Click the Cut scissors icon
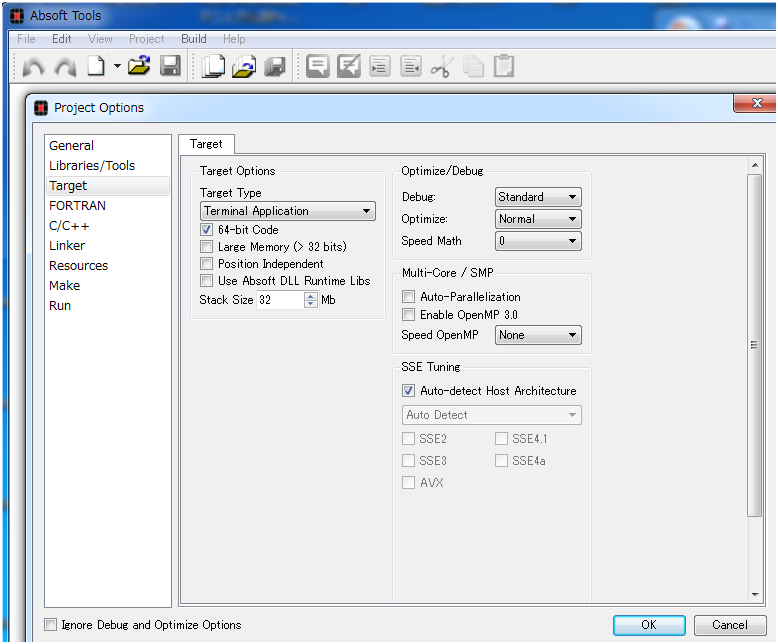 click(x=442, y=66)
